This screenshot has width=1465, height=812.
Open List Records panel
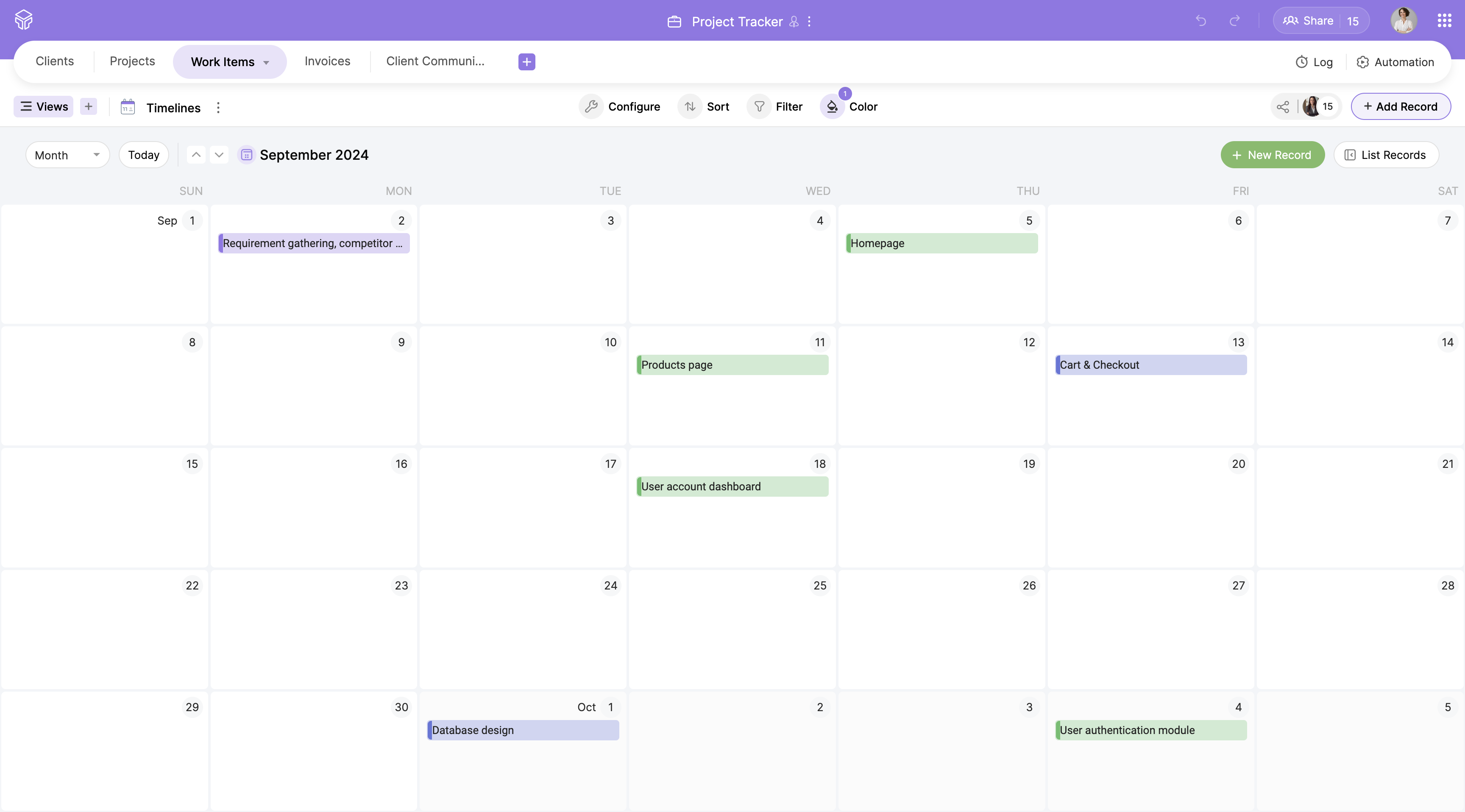point(1386,155)
